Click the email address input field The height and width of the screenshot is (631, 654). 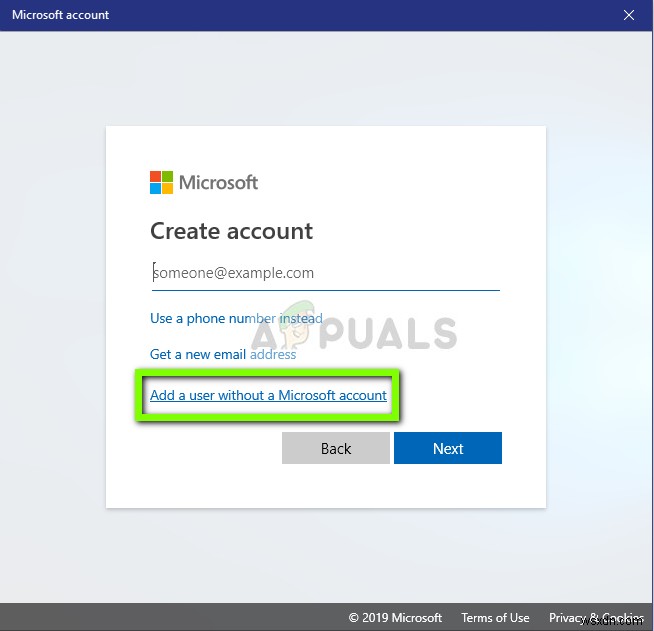coord(325,273)
